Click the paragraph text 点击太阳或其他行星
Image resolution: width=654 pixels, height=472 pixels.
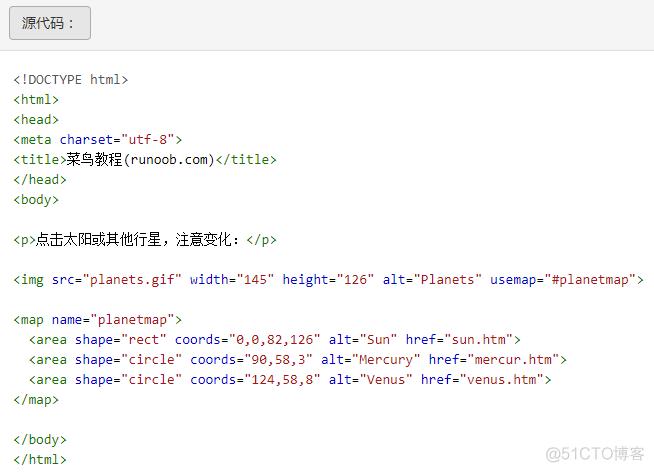coord(100,240)
